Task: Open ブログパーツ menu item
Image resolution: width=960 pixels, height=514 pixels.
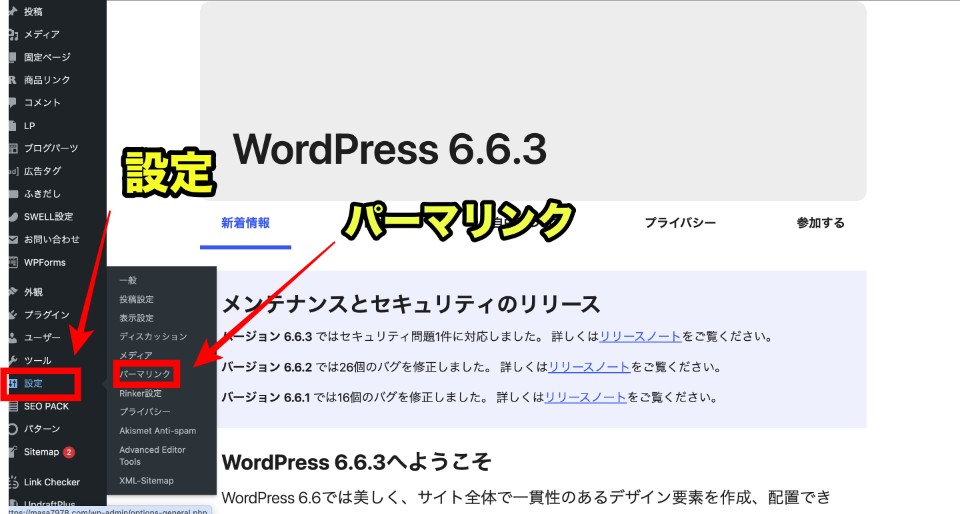Action: [51, 148]
